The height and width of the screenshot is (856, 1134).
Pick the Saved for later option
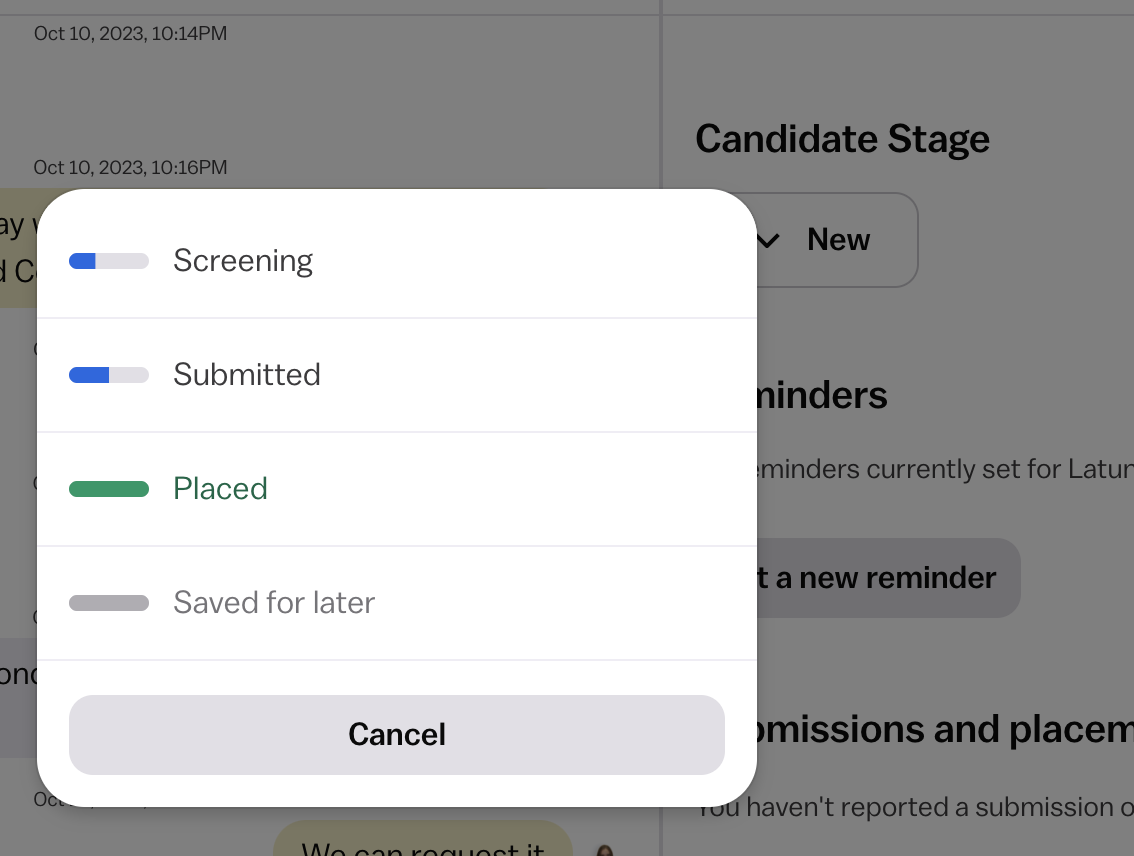click(x=397, y=603)
